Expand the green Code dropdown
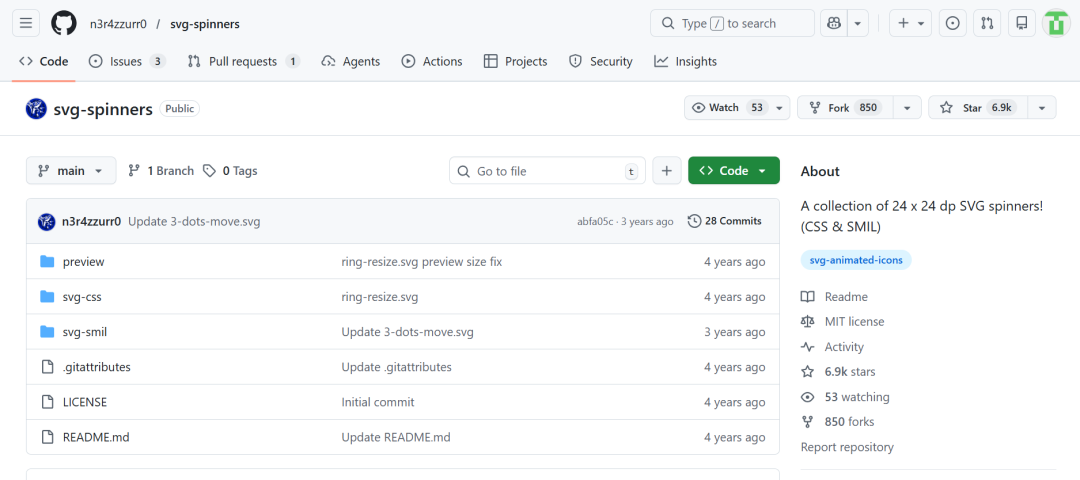1080x480 pixels. [733, 171]
